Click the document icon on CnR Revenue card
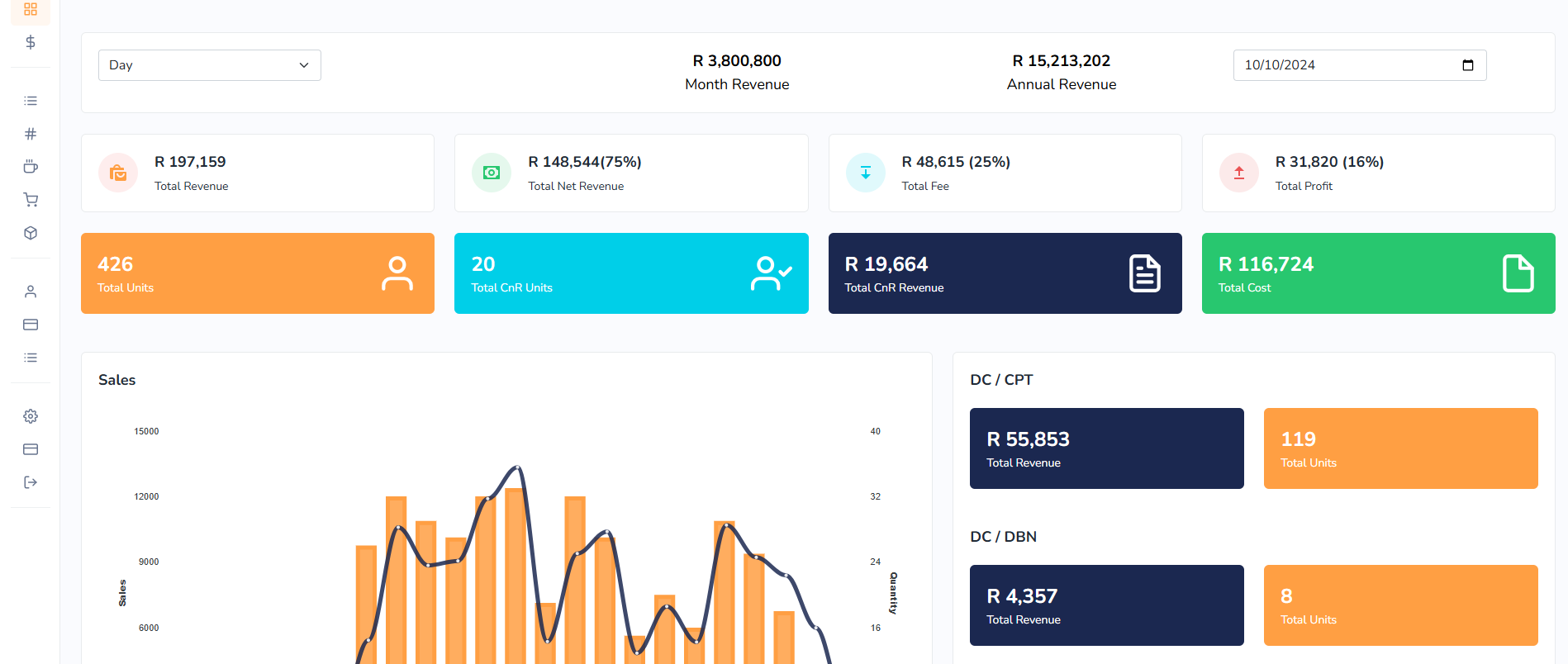 click(1145, 273)
